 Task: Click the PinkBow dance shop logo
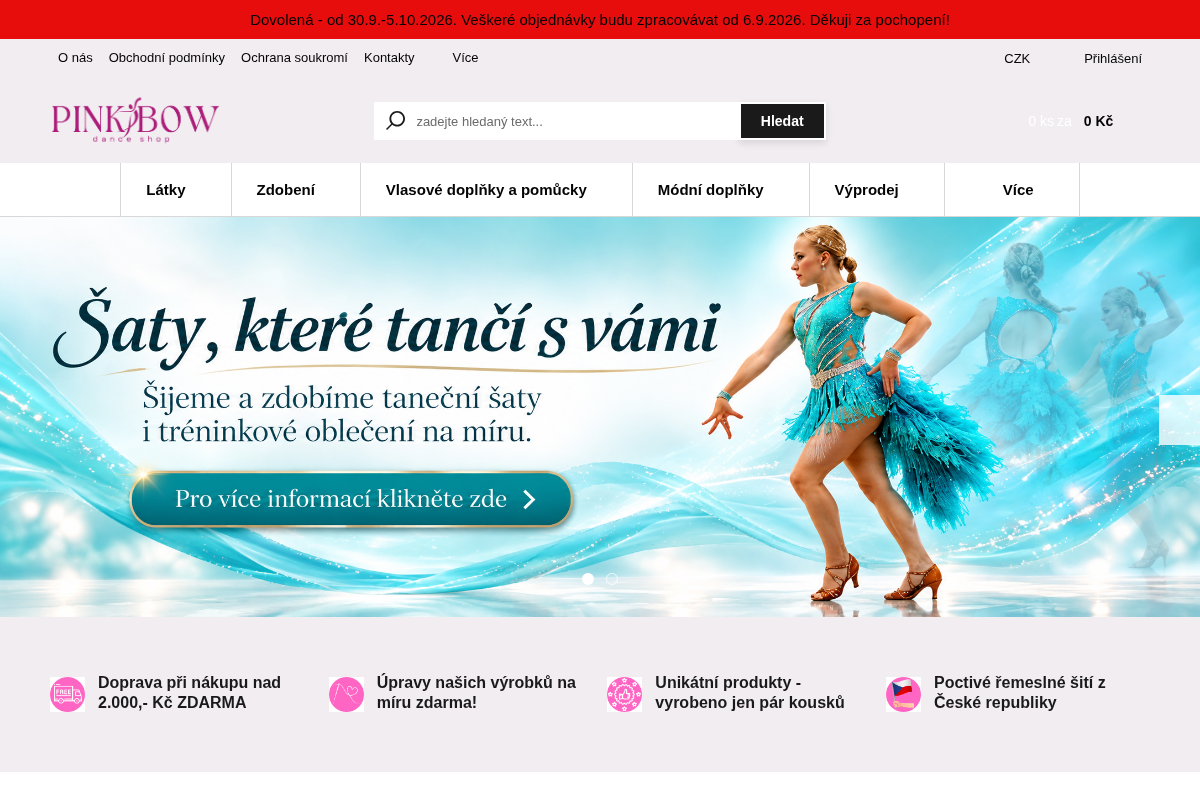135,120
